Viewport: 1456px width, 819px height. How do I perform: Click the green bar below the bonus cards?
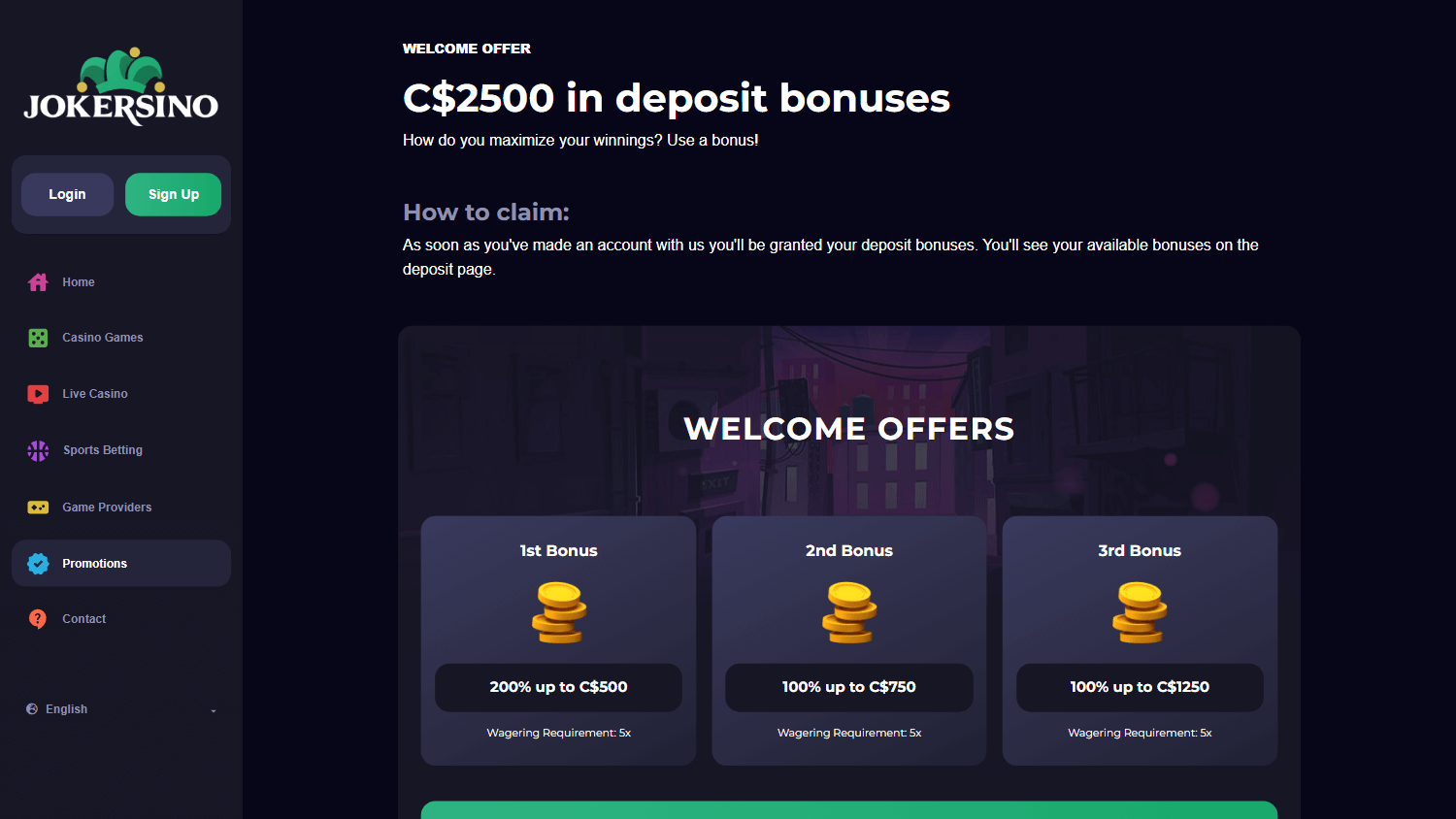[849, 810]
